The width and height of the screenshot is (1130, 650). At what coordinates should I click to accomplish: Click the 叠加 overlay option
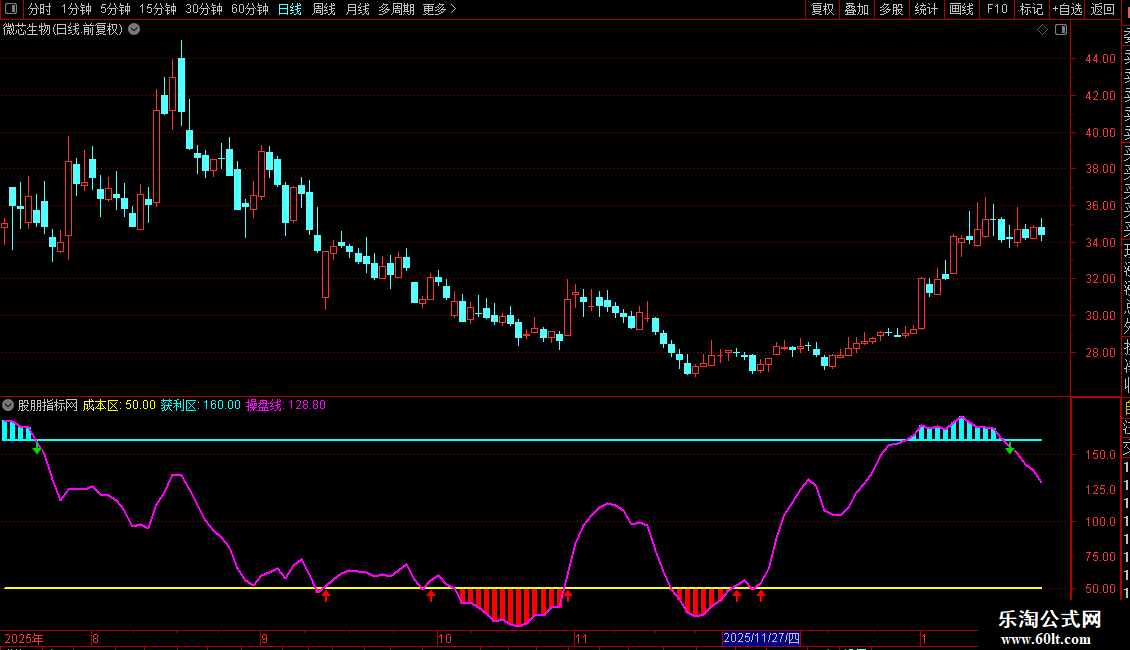pos(856,9)
